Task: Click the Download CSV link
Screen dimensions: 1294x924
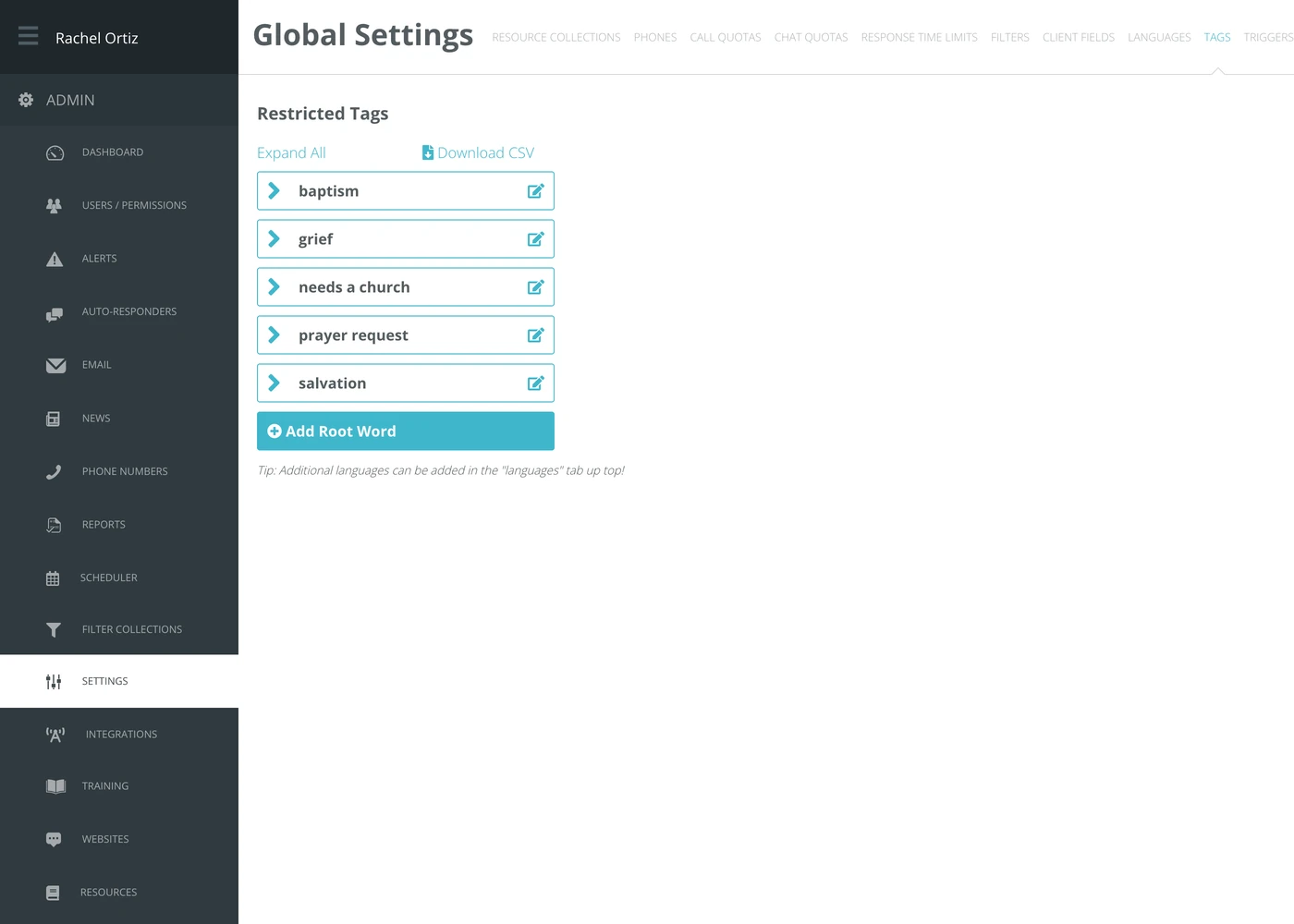Action: click(x=478, y=152)
